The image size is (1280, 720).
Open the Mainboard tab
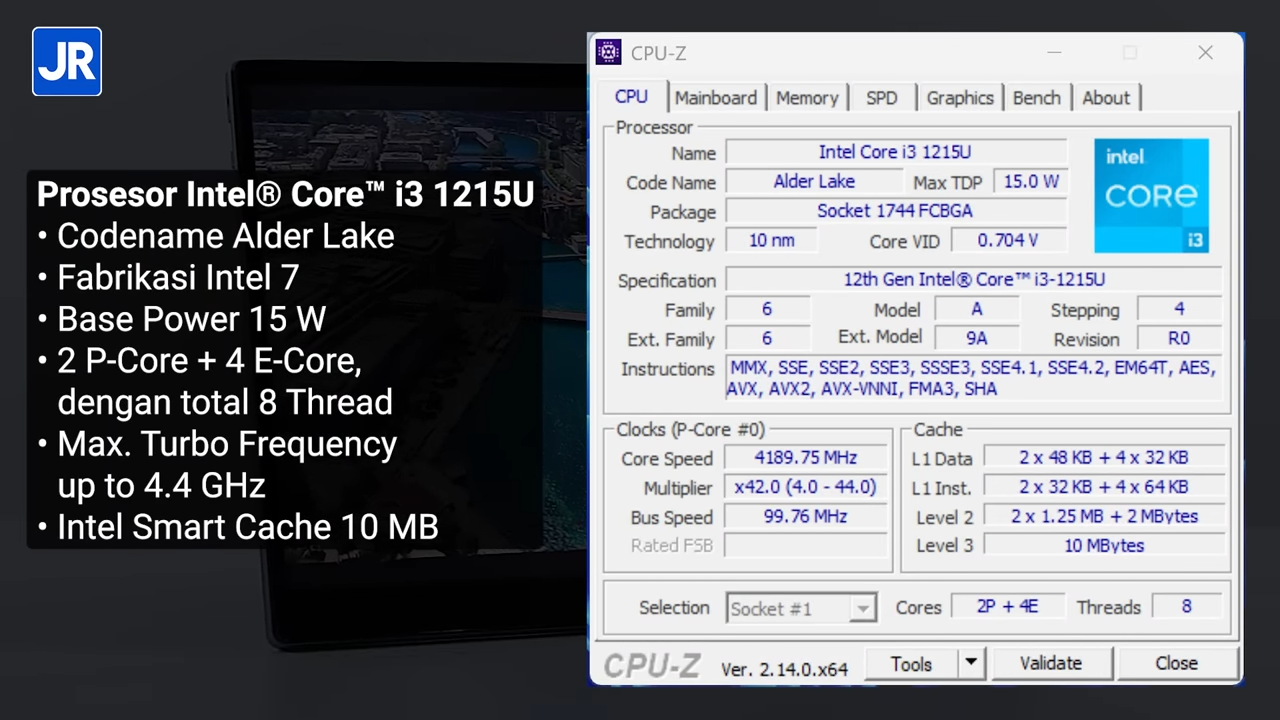click(716, 98)
